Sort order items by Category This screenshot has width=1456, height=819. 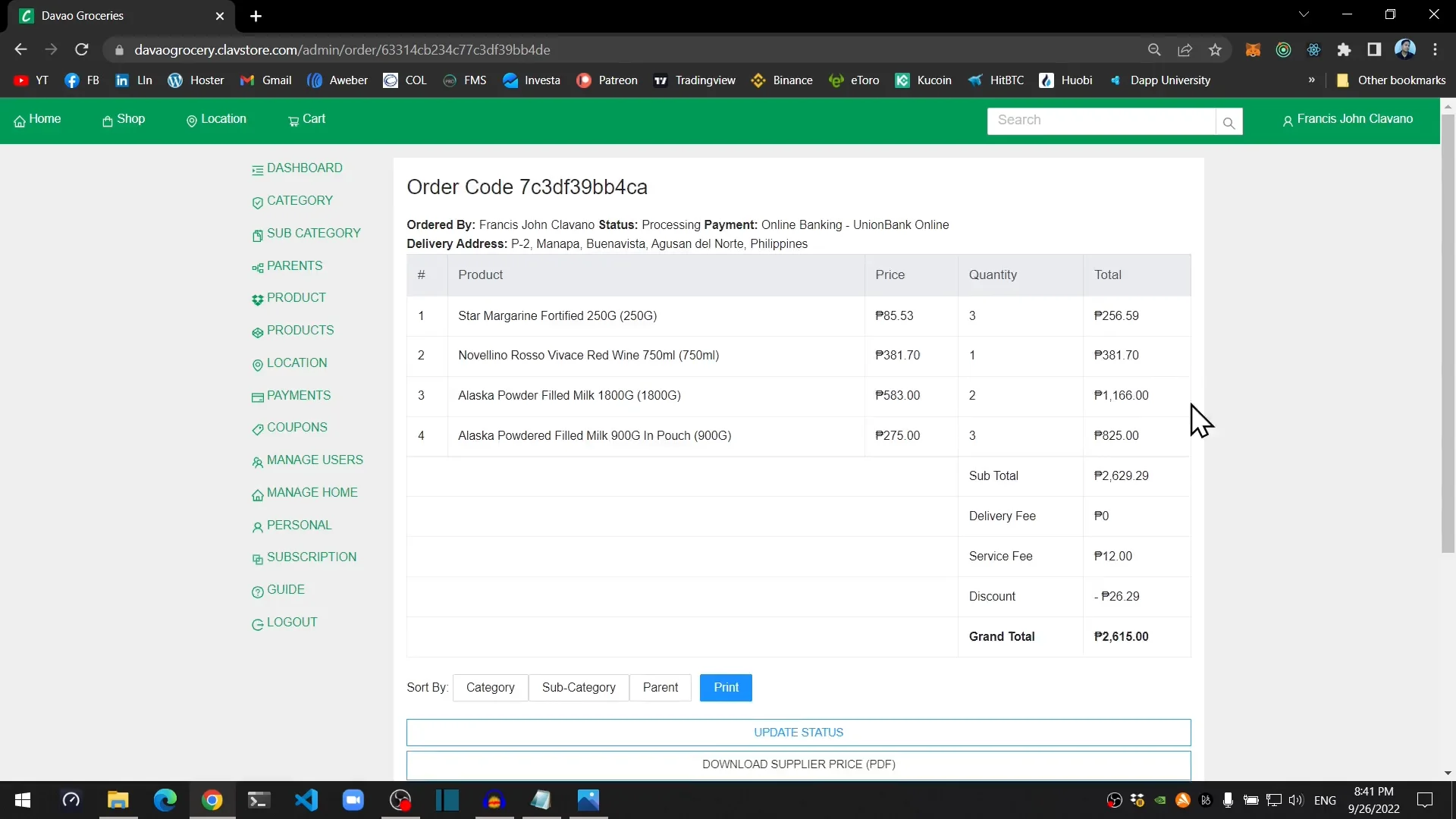pos(490,688)
